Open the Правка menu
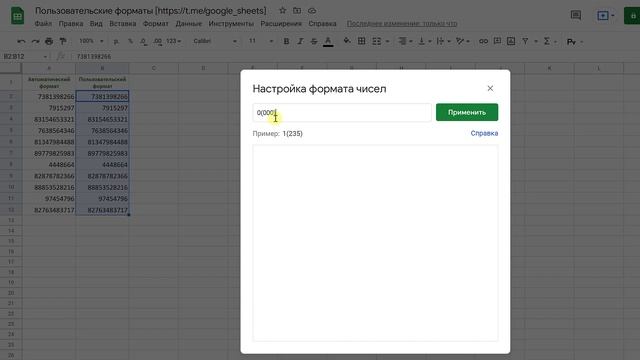Image resolution: width=640 pixels, height=360 pixels. (71, 24)
